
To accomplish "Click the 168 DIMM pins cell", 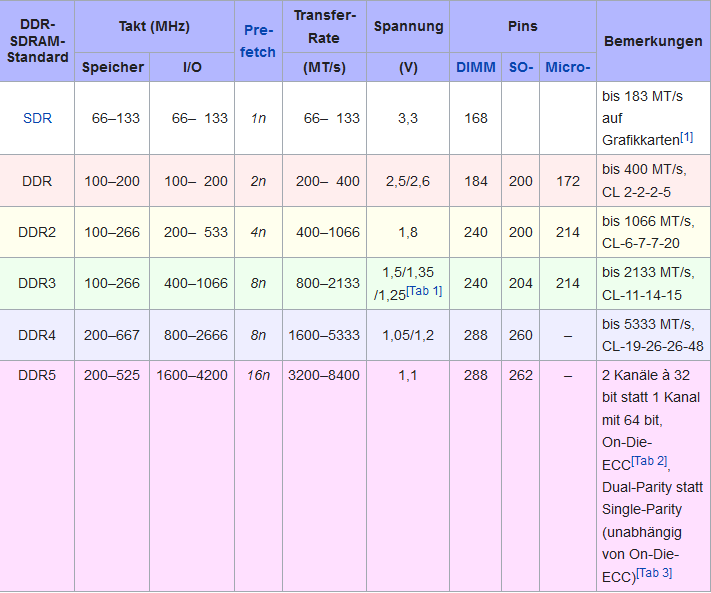I will tap(475, 118).
